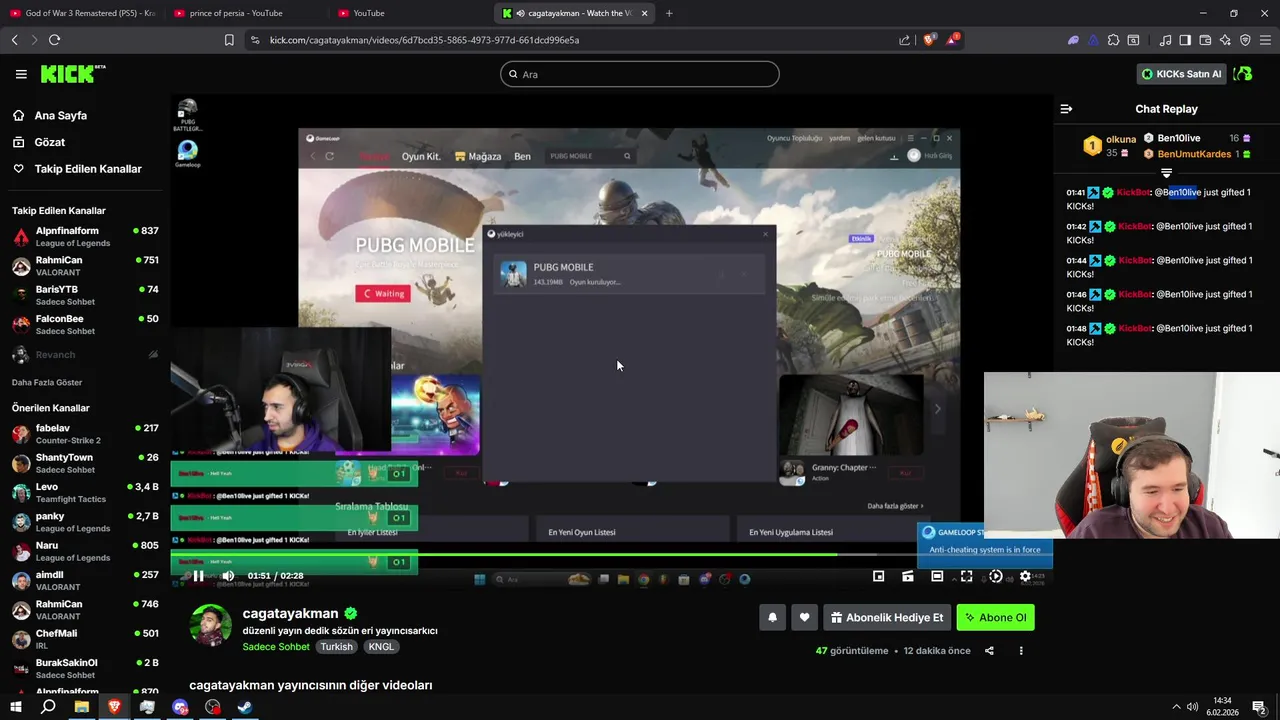Image resolution: width=1280 pixels, height=720 pixels.
Task: Open the BarisYTB followed channel
Action: pyautogui.click(x=85, y=296)
